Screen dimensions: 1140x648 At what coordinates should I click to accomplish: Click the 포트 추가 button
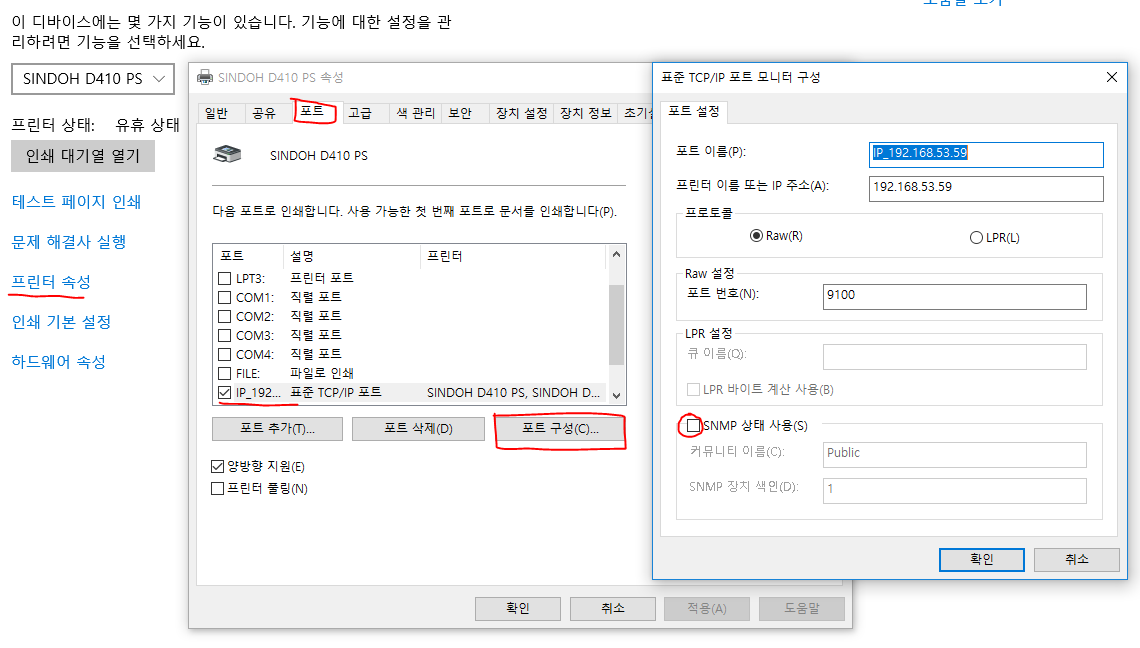click(x=277, y=429)
